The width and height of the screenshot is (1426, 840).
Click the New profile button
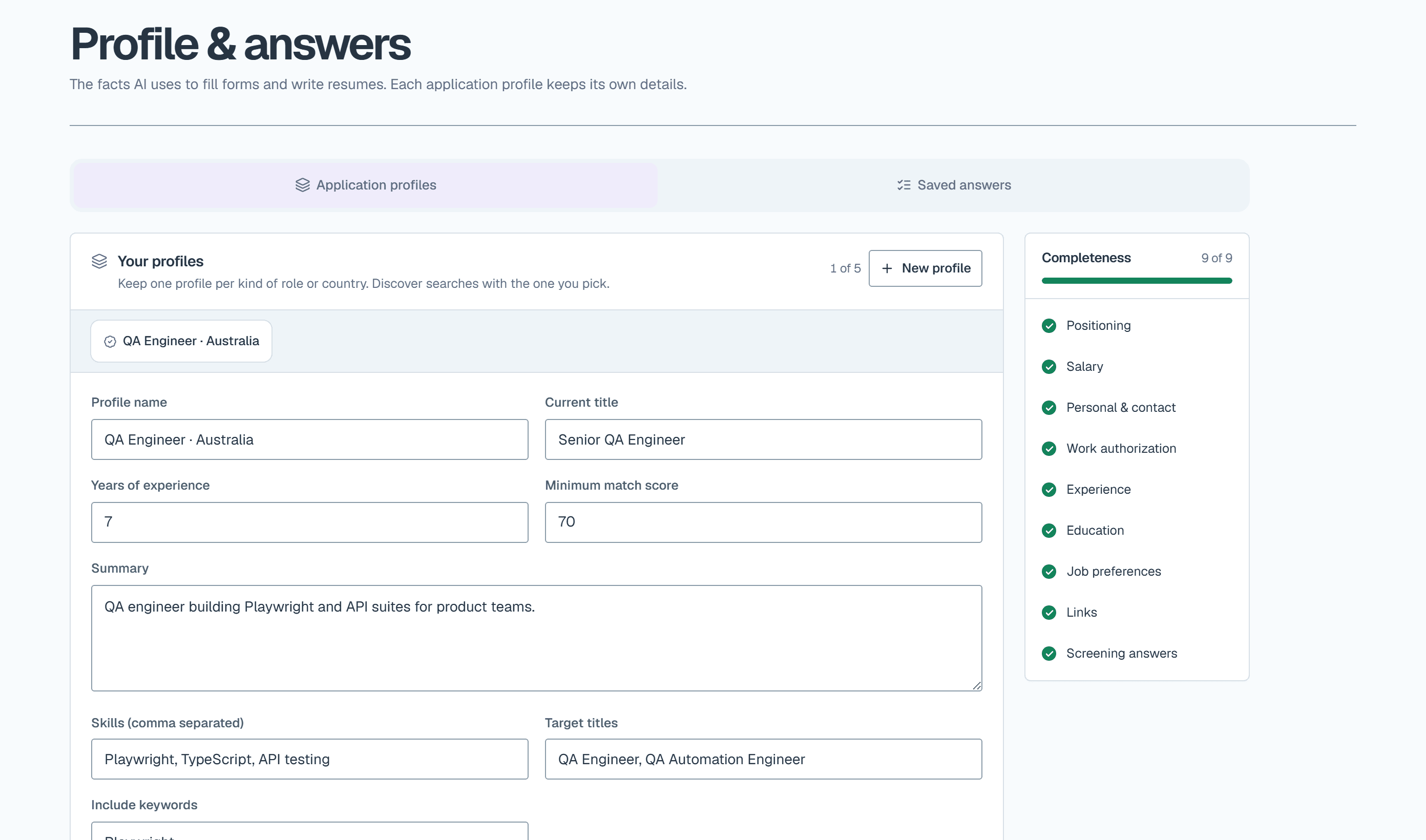[925, 268]
